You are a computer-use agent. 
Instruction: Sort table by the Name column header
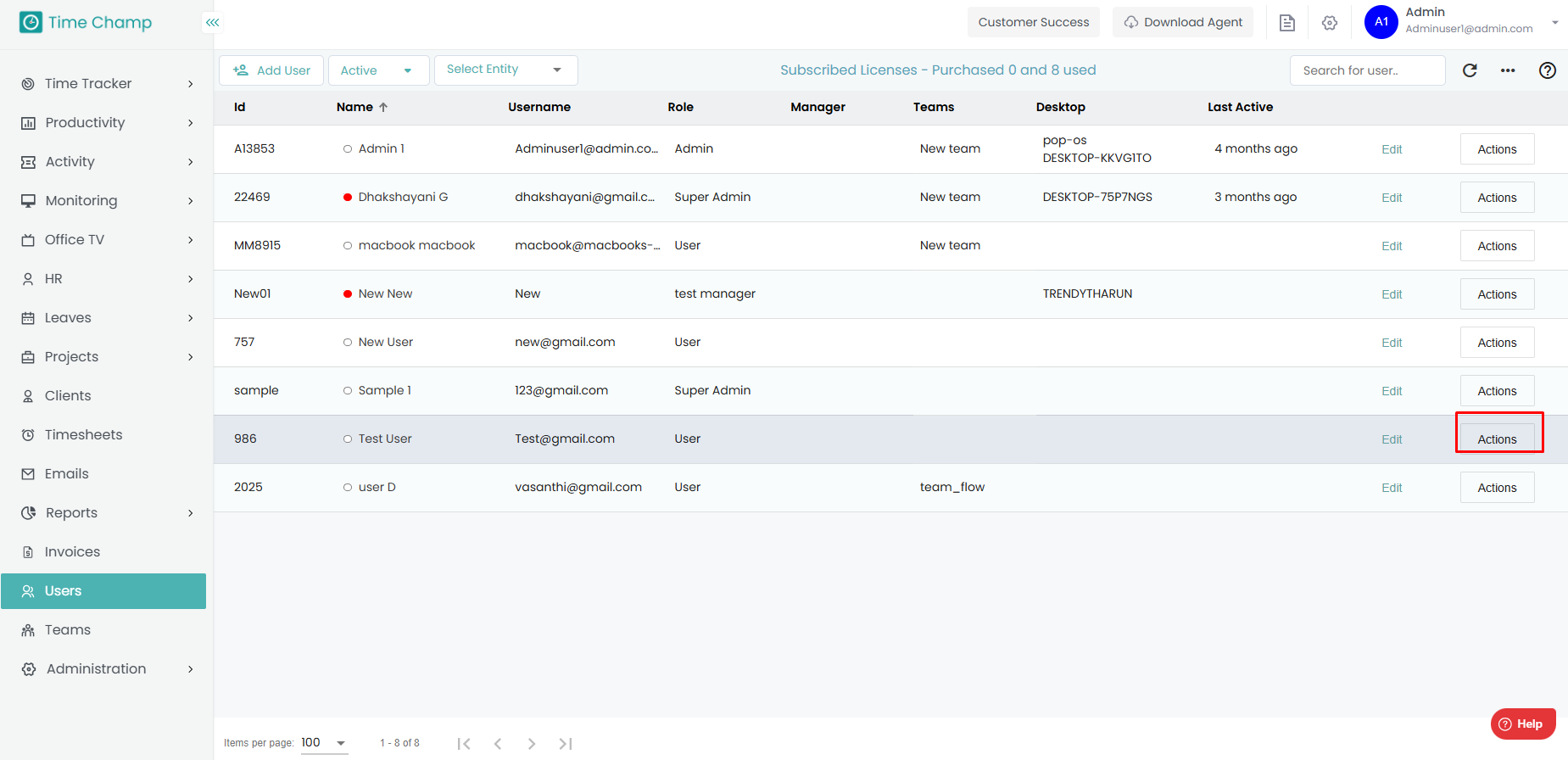point(354,107)
